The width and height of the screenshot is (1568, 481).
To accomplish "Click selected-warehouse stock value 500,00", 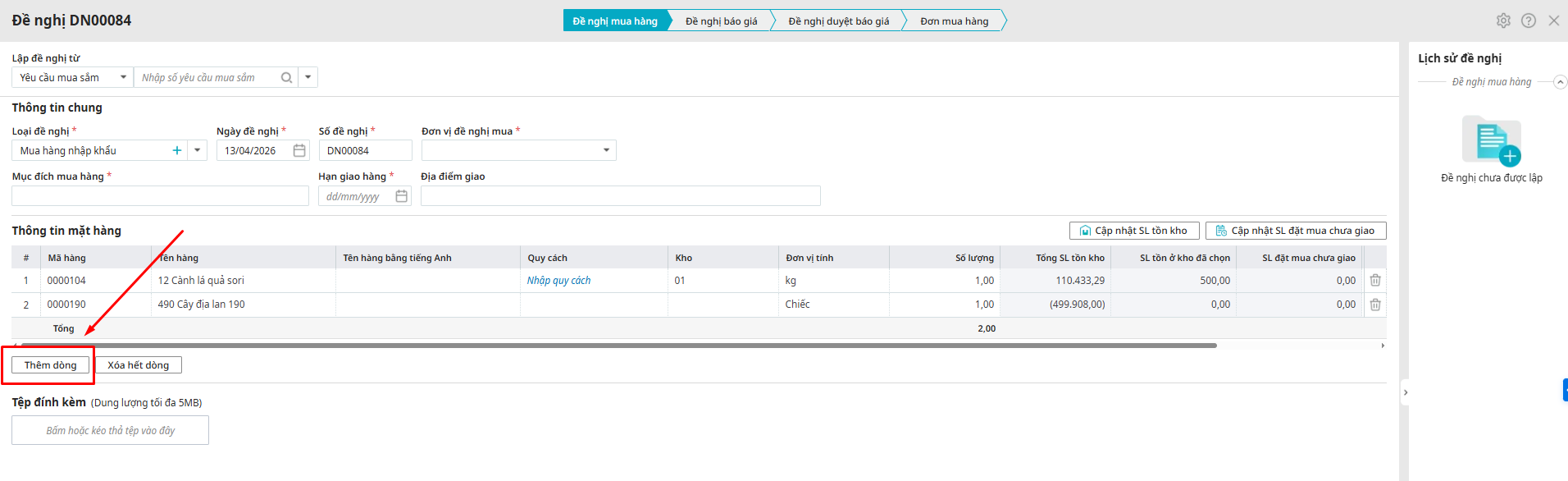I will (1215, 281).
